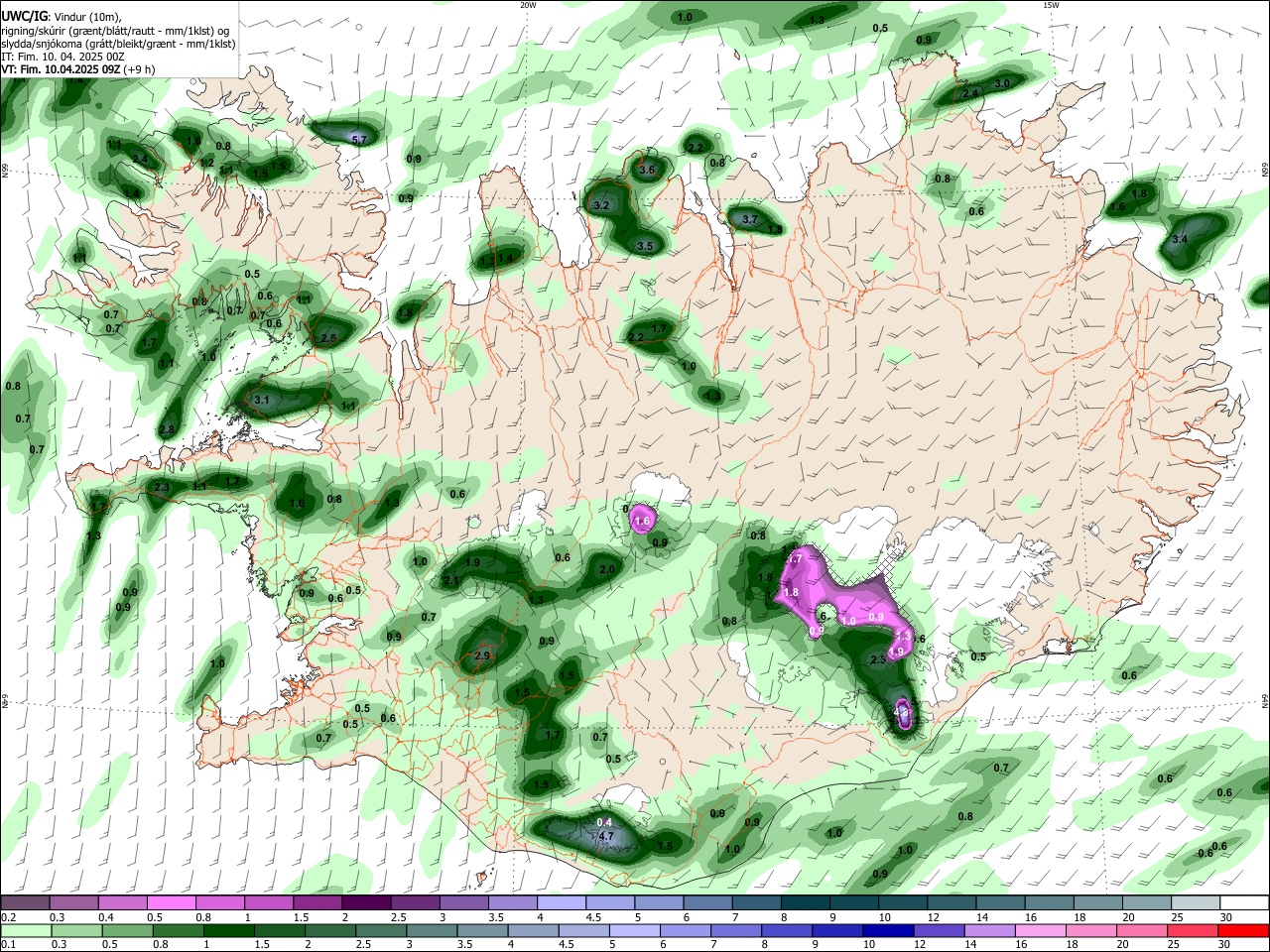Select the '2.8' precipitation value on the west coast
The width and height of the screenshot is (1270, 952).
pos(166,429)
